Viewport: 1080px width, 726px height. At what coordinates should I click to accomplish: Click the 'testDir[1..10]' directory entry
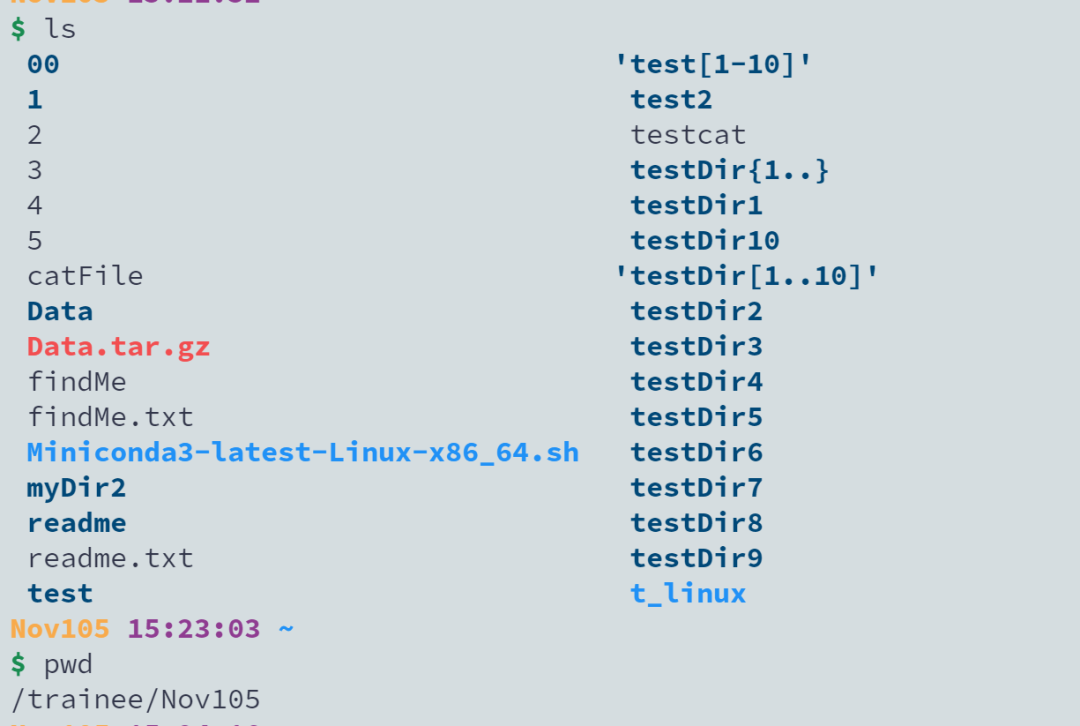747,276
